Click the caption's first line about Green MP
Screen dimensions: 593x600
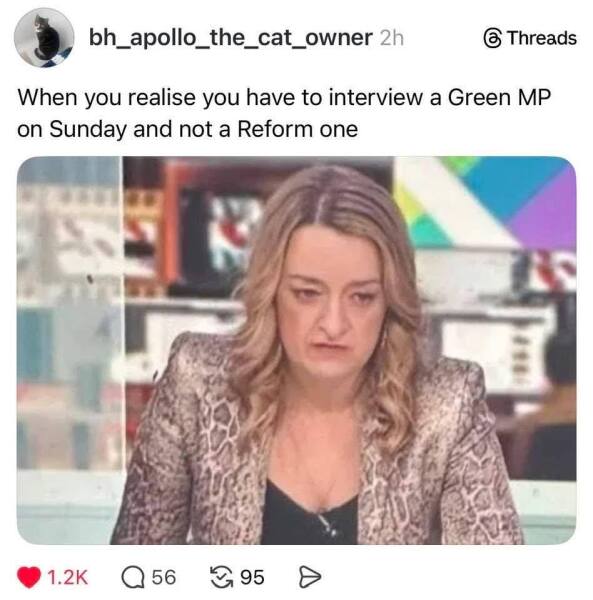[284, 98]
